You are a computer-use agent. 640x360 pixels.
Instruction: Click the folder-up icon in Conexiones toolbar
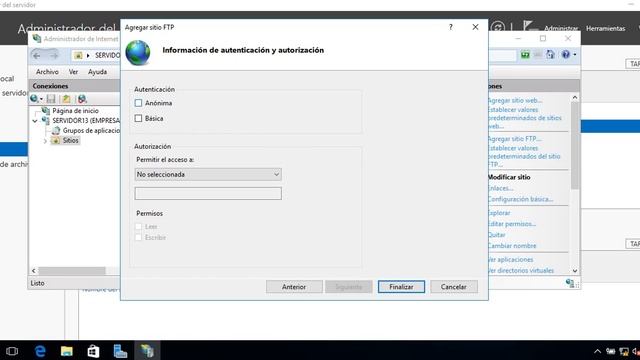coord(66,99)
